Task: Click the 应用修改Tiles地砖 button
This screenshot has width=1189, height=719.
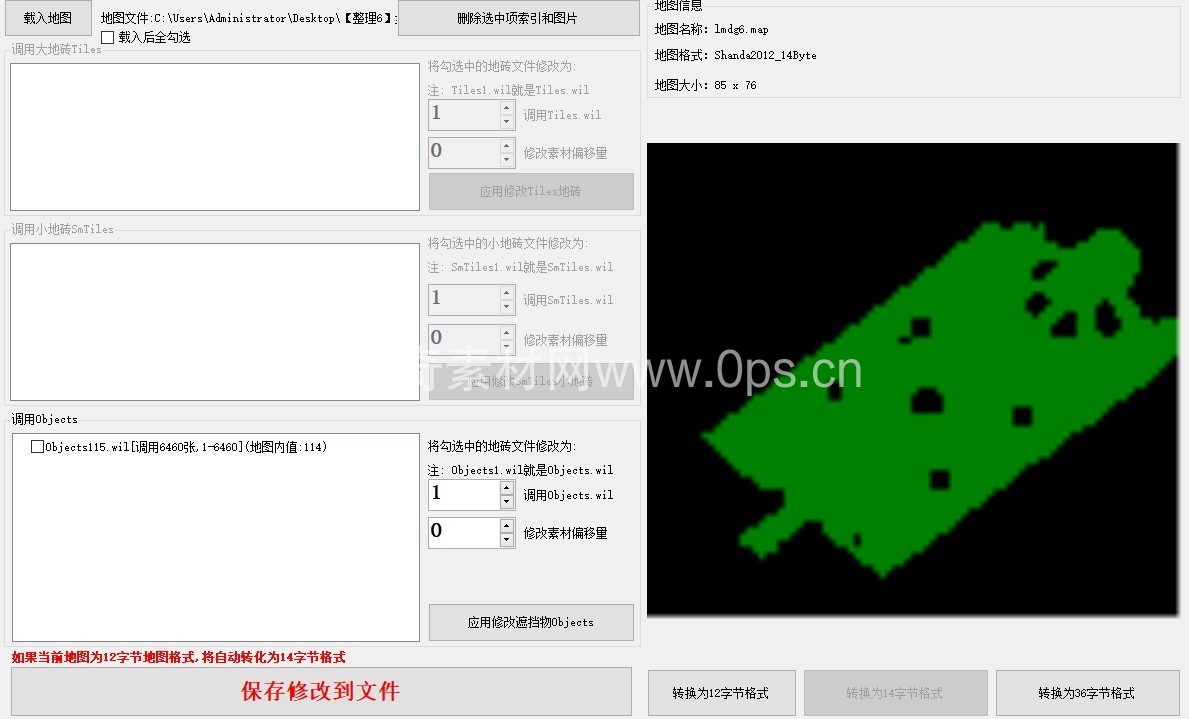Action: coord(531,191)
